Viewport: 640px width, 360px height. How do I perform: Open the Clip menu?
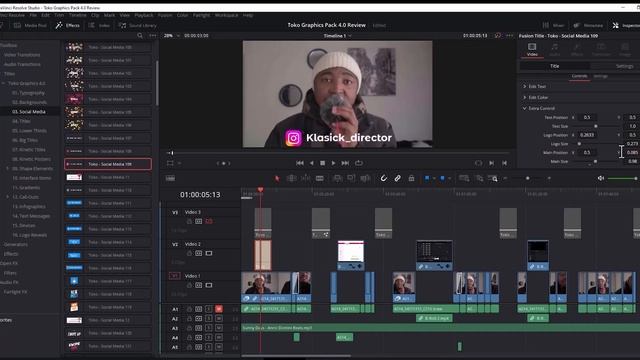[95, 15]
